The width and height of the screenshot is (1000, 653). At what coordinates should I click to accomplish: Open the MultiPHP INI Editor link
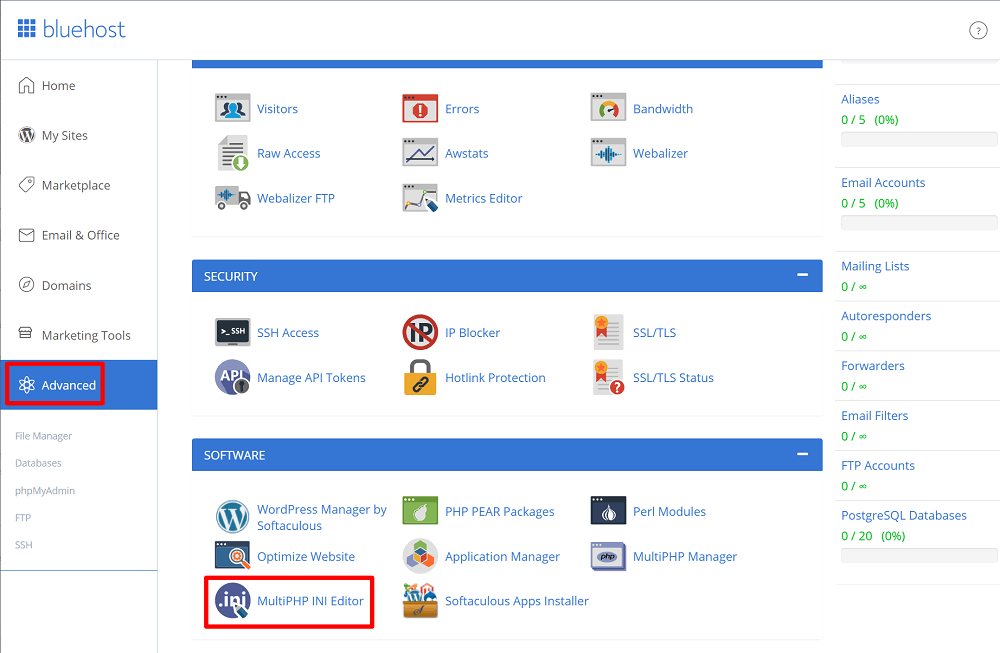pyautogui.click(x=310, y=601)
